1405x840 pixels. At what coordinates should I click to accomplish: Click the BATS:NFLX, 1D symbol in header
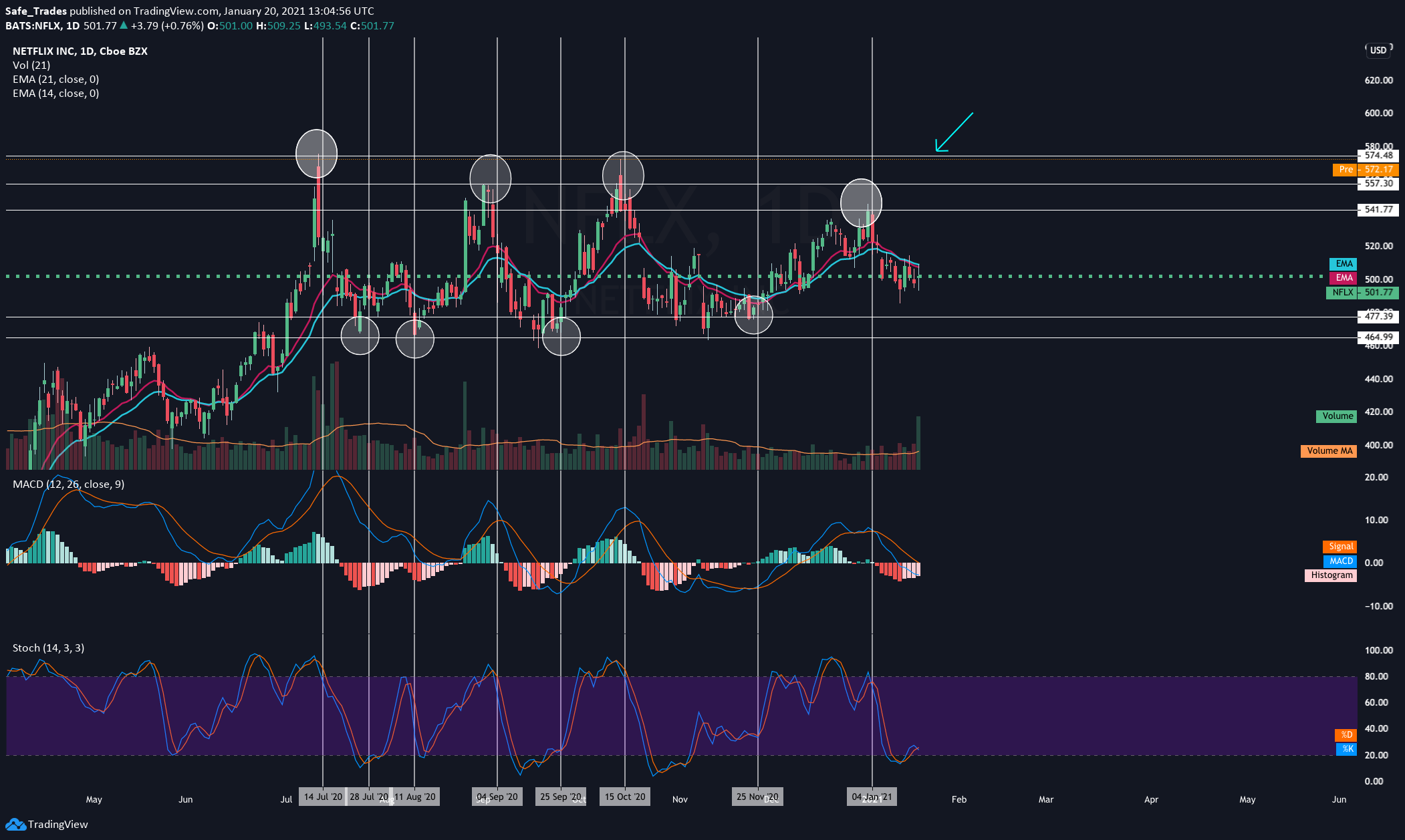42,25
